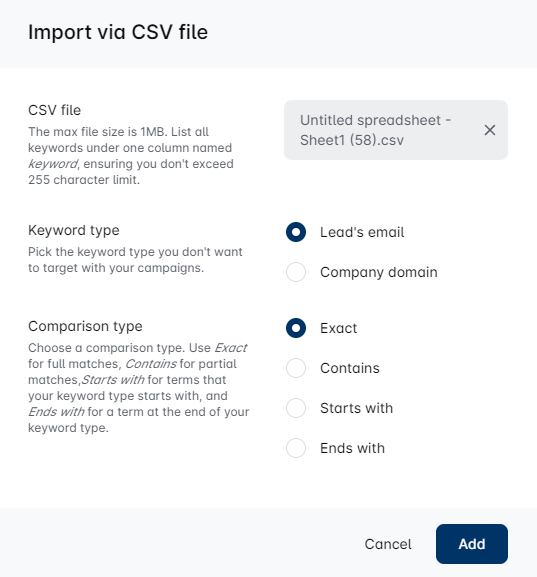Confirm import with the Add button

pyautogui.click(x=472, y=544)
